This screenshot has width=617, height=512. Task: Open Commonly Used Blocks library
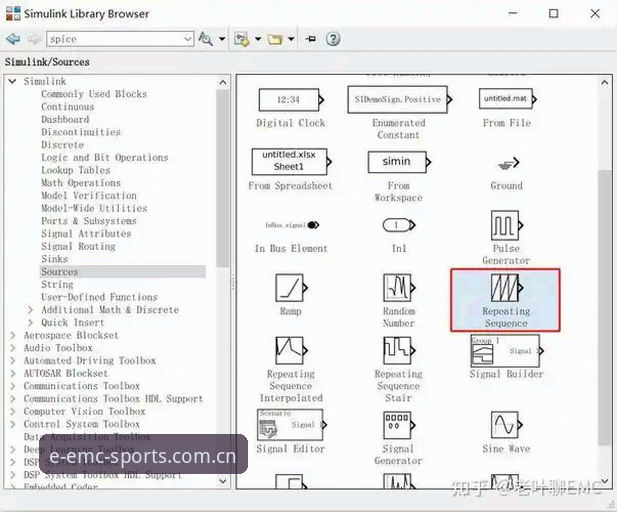(94, 94)
